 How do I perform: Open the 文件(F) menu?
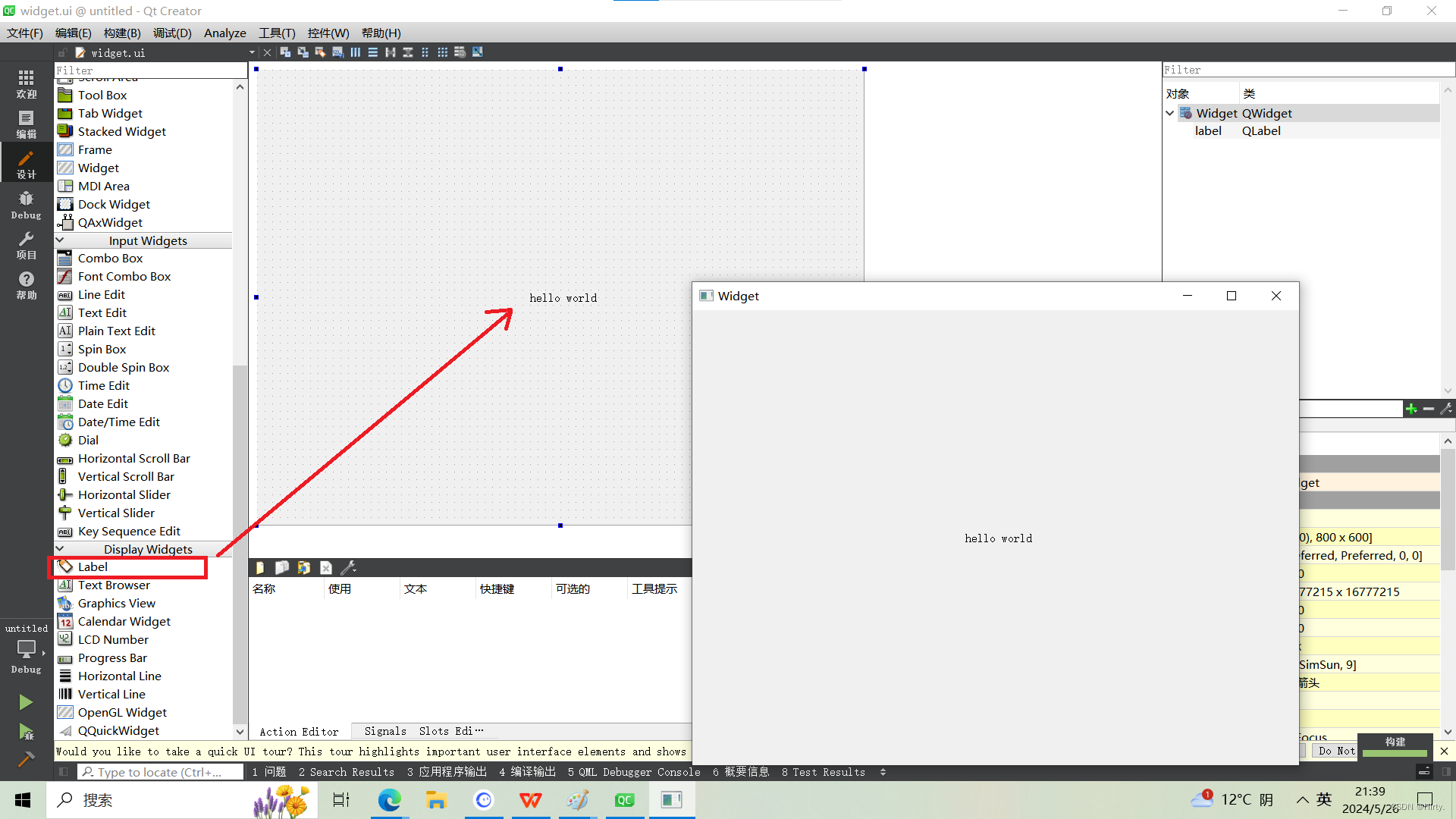coord(25,33)
